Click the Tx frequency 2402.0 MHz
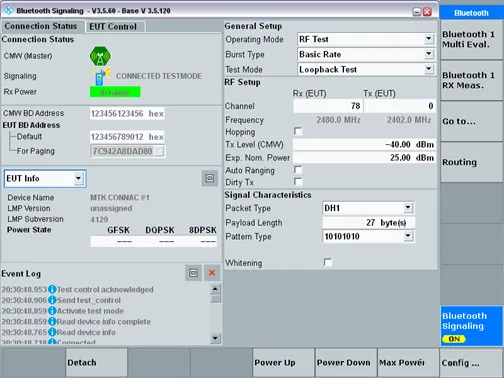This screenshot has width=504, height=378. [x=409, y=120]
